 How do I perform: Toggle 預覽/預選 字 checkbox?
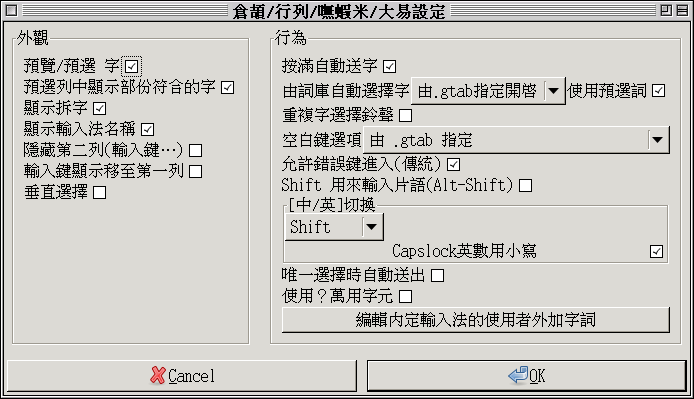[x=131, y=66]
